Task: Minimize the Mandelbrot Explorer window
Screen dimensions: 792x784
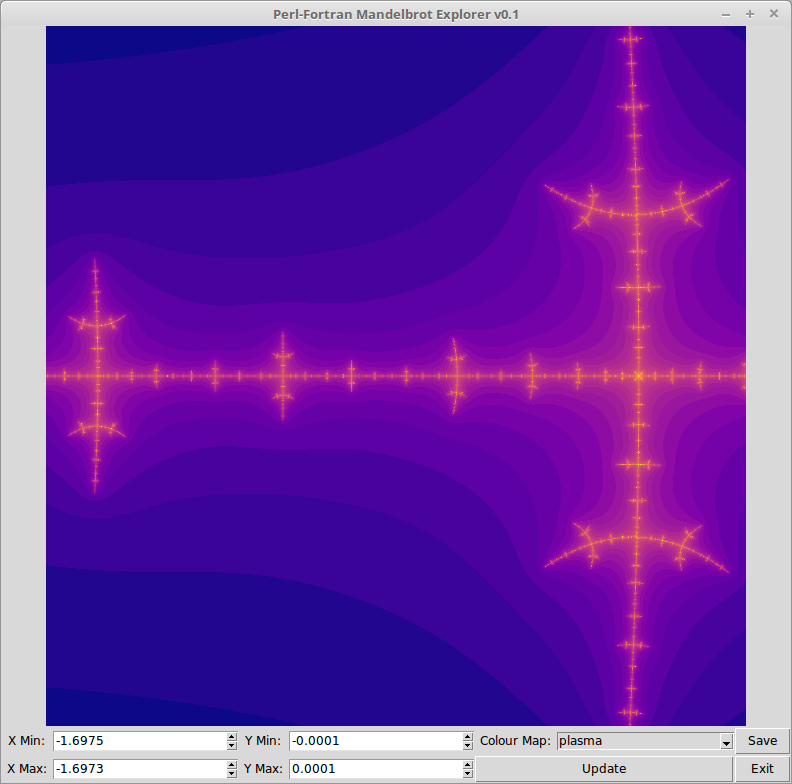Action: click(x=727, y=14)
